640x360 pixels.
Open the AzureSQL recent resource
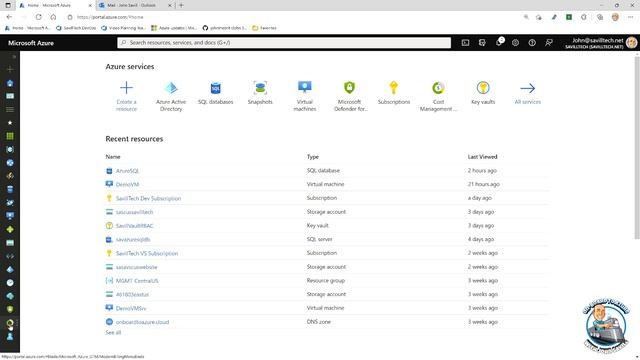127,171
